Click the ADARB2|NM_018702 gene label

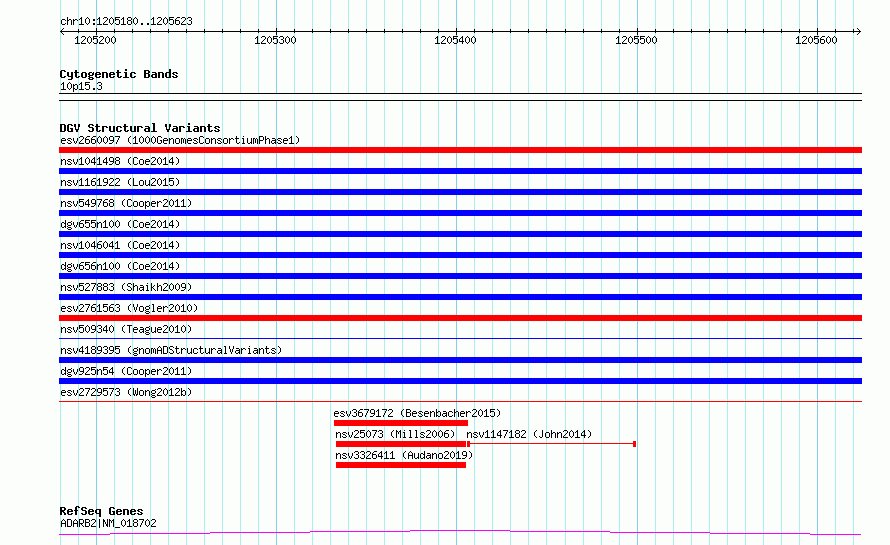(108, 523)
